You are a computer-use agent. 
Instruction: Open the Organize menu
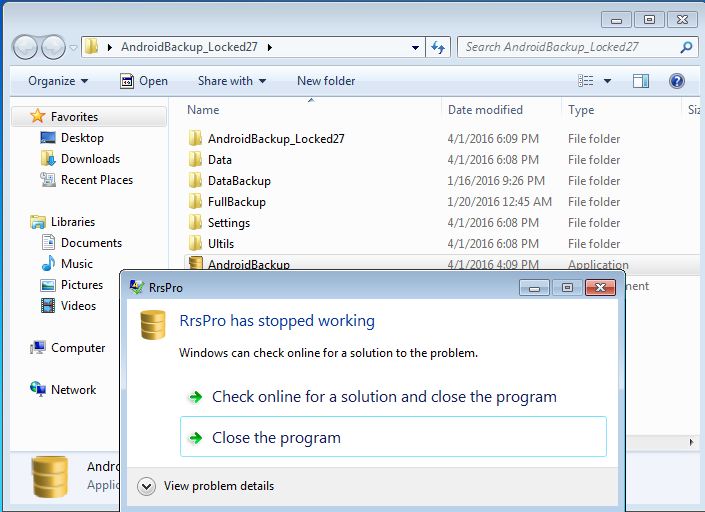(x=58, y=81)
